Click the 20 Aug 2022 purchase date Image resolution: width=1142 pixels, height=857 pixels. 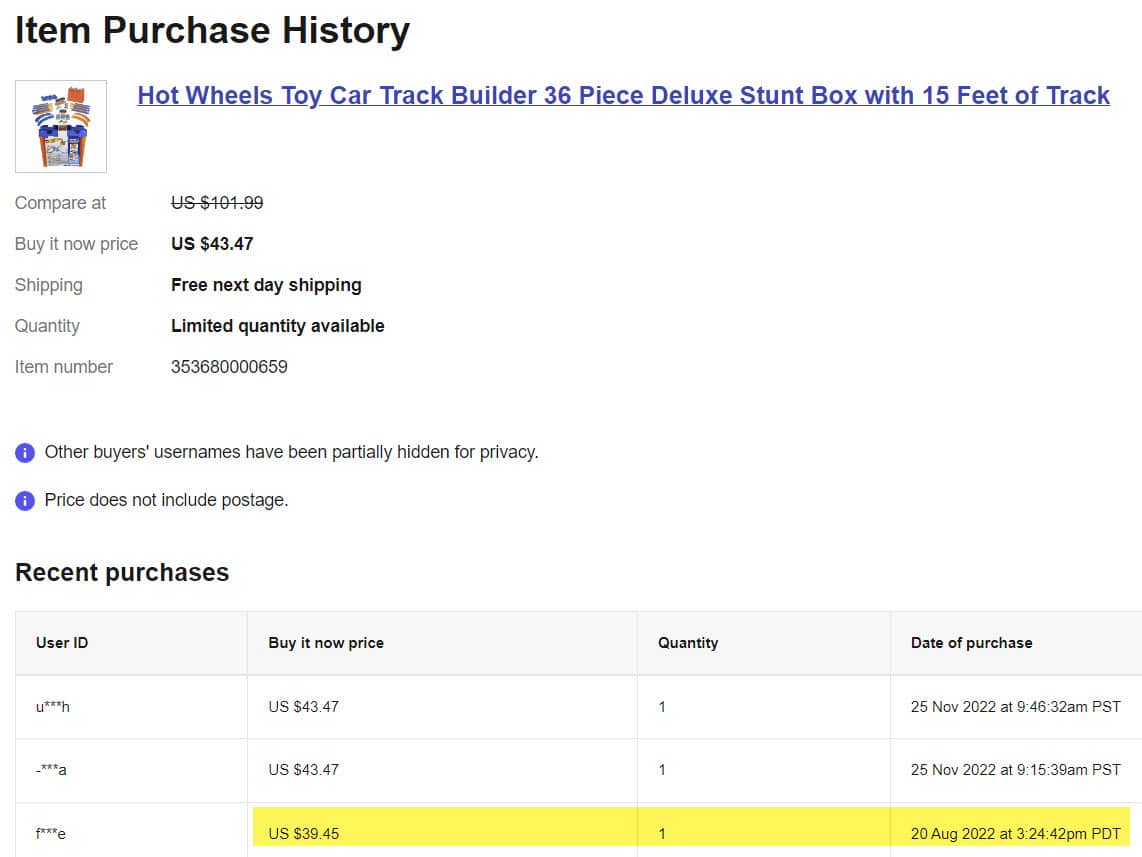tap(1015, 834)
